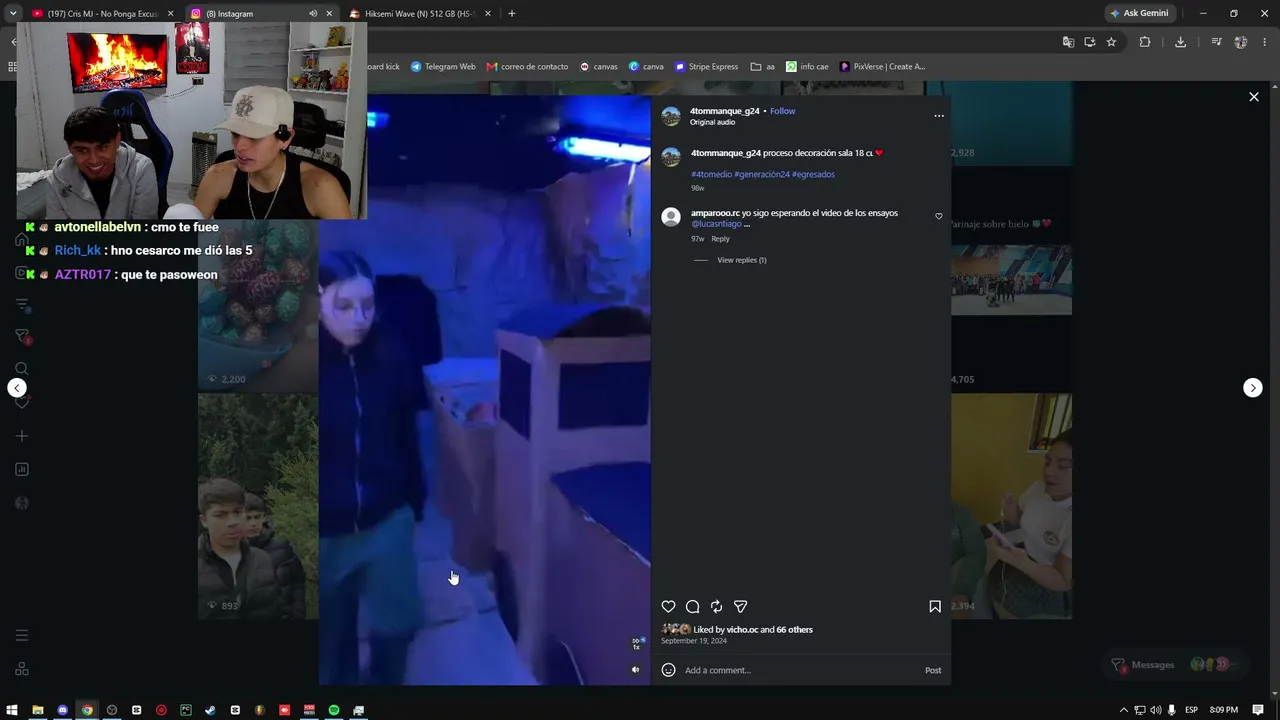Viewport: 1280px width, 720px height.
Task: View the 66 others who liked
Action: tap(795, 630)
